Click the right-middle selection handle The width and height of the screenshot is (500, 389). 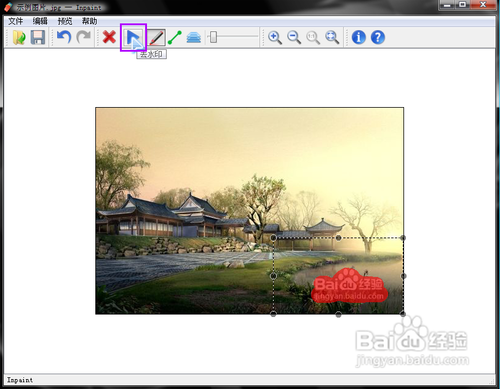[403, 276]
